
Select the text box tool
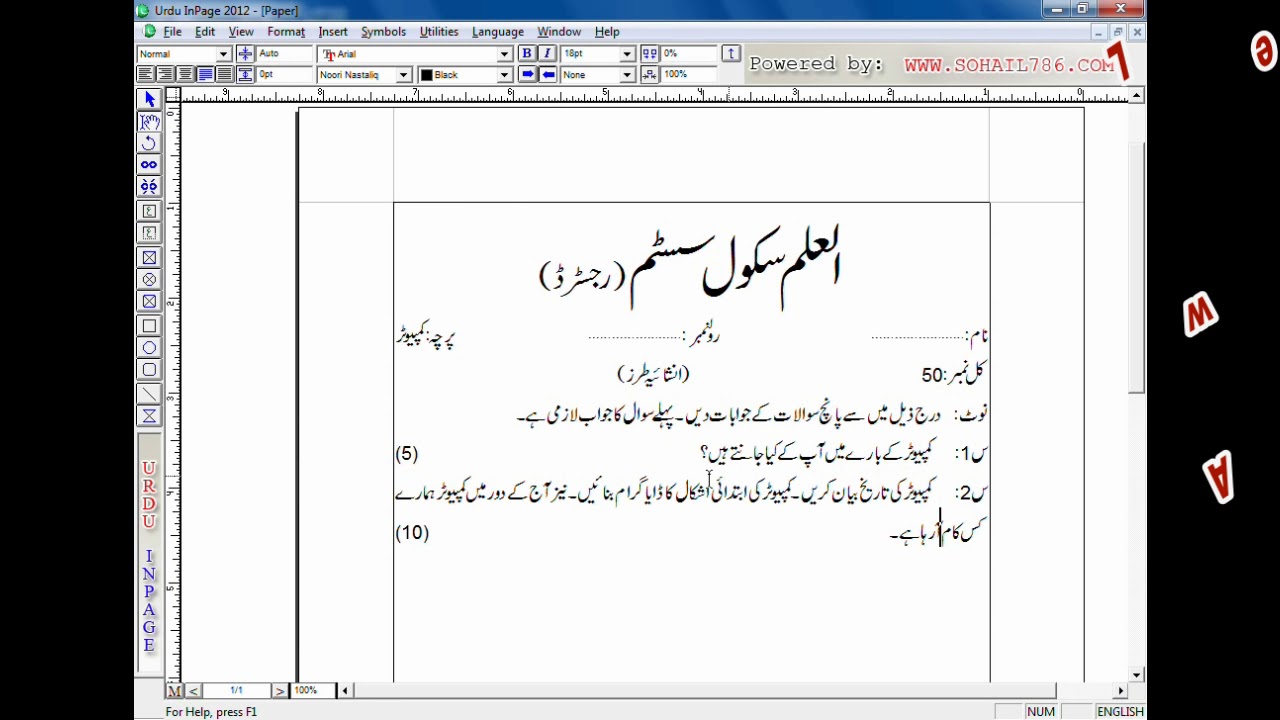coord(149,211)
